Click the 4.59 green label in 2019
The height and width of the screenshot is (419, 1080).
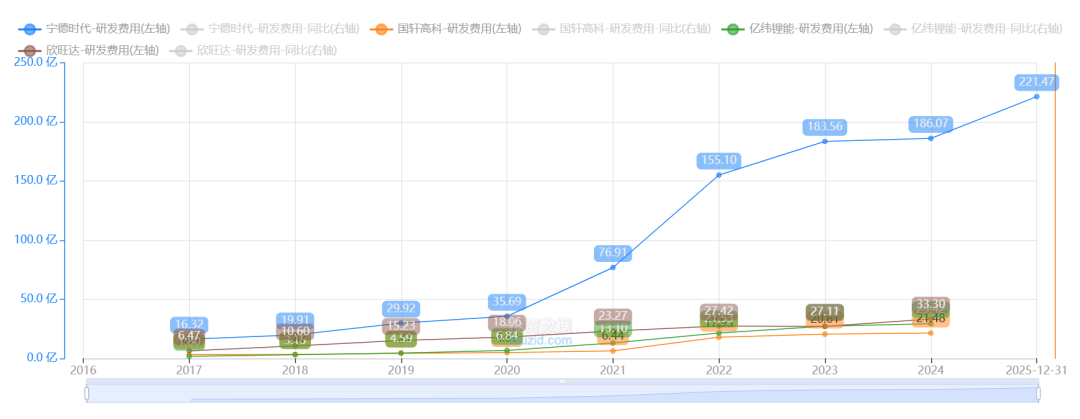[x=401, y=339]
